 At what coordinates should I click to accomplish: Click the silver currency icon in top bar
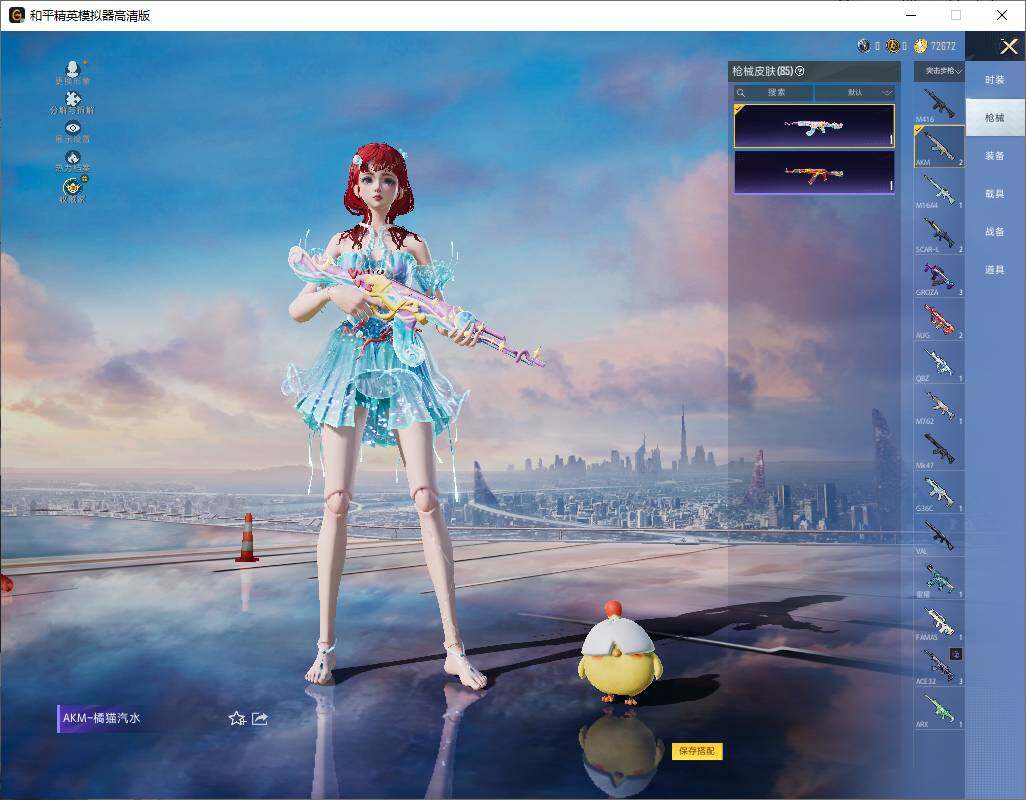(x=864, y=46)
